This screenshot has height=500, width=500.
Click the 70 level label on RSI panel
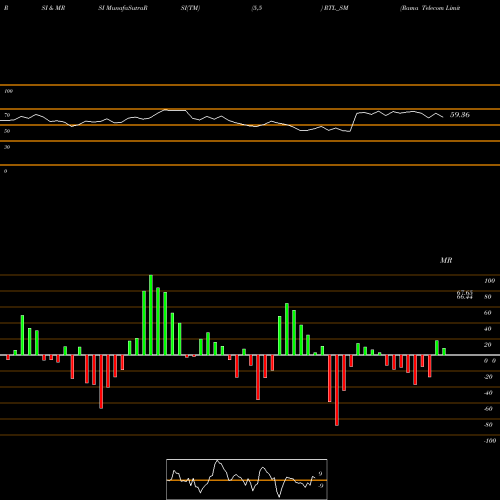tap(7, 115)
